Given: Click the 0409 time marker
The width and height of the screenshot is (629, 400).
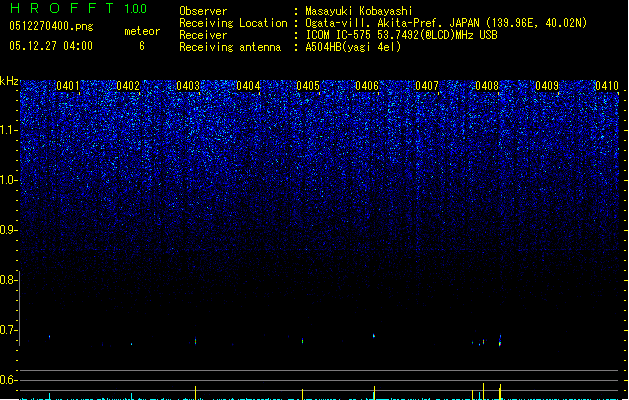Looking at the screenshot, I should [547, 86].
